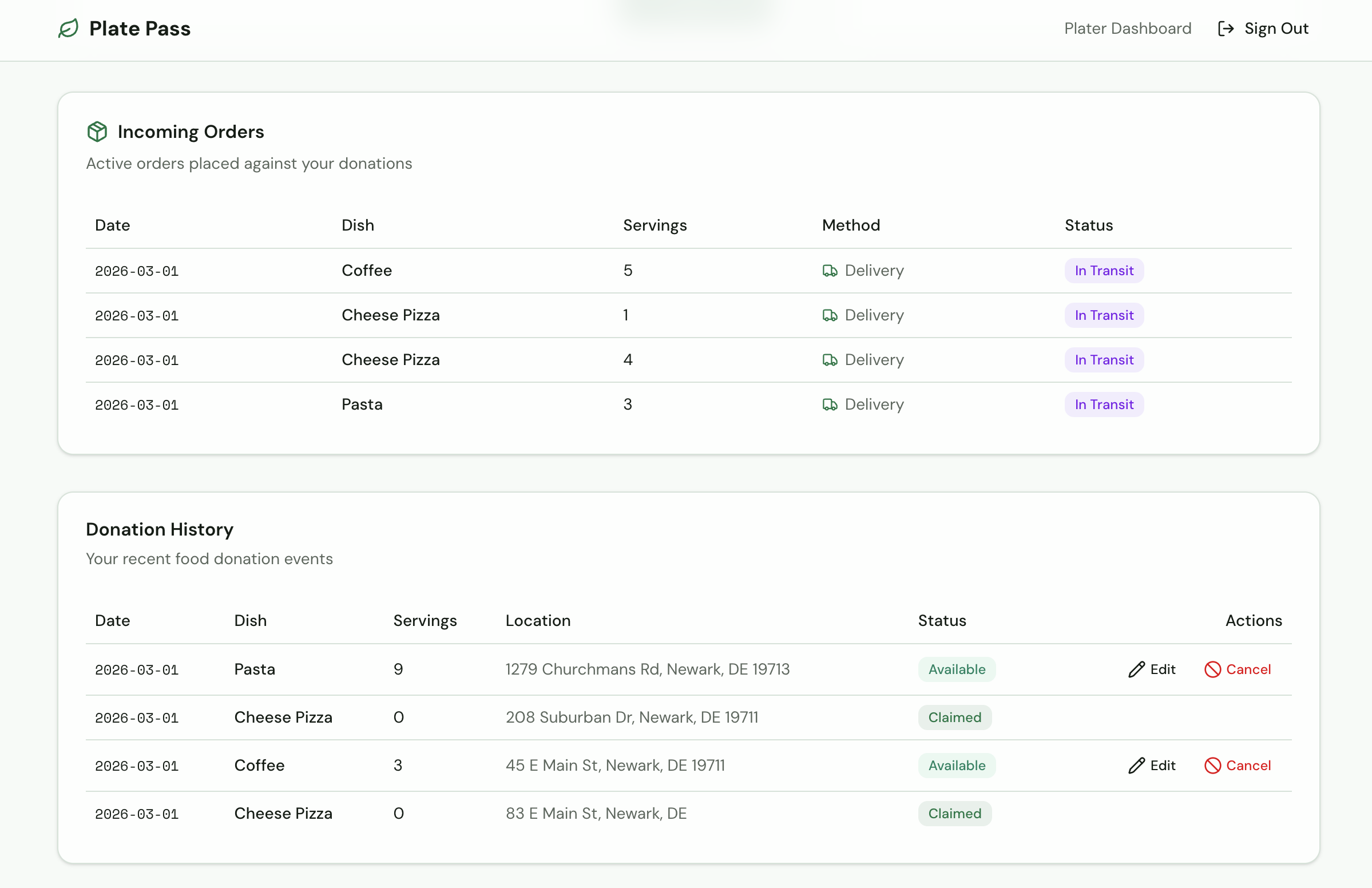Image resolution: width=1372 pixels, height=888 pixels.
Task: Click Available badge in Pasta donation row
Action: pos(957,669)
